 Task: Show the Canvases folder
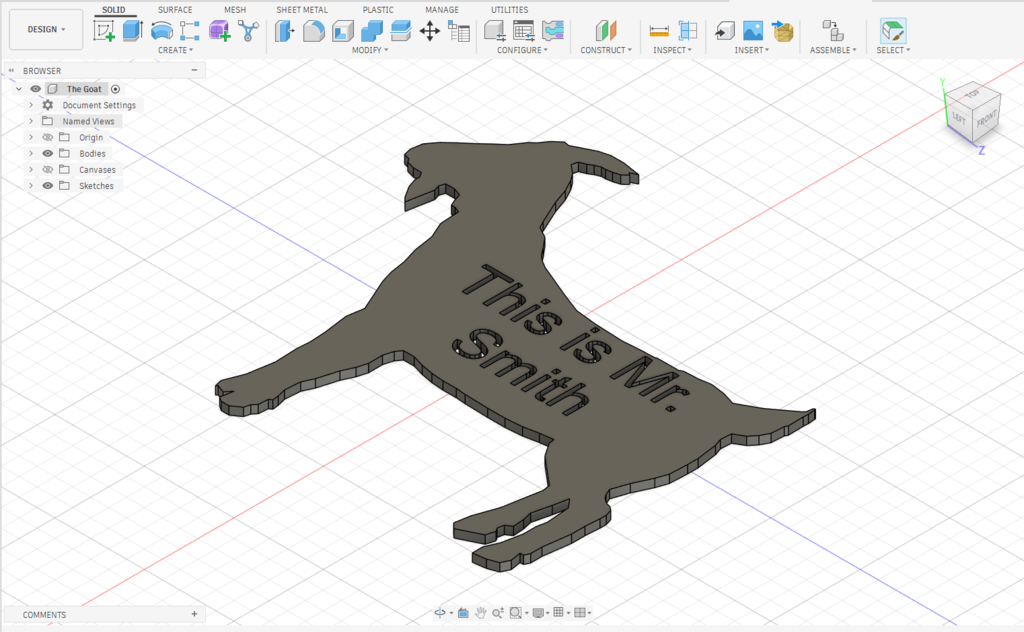tap(48, 170)
